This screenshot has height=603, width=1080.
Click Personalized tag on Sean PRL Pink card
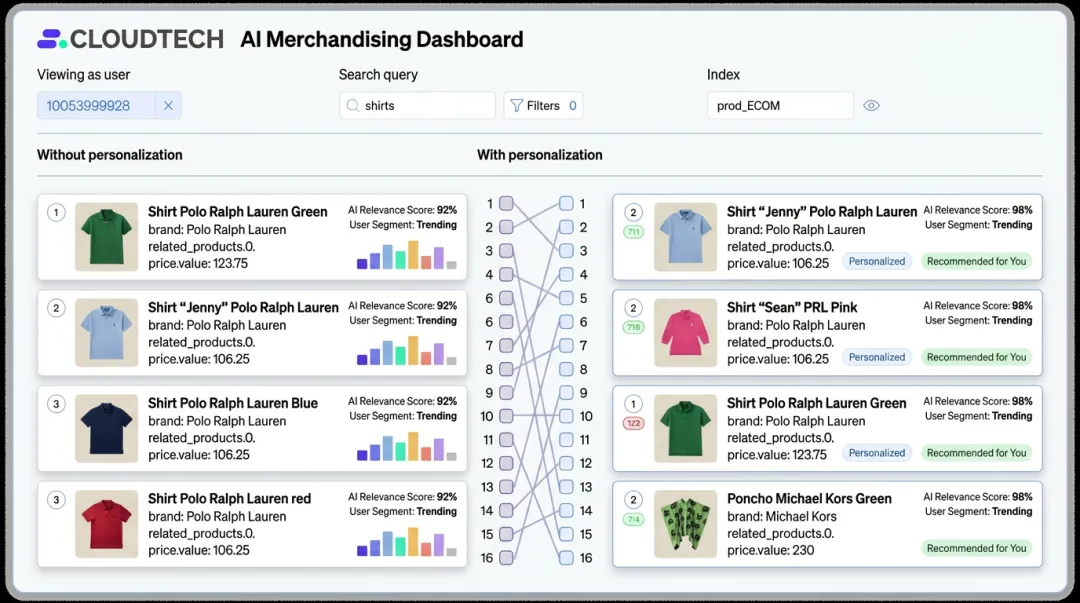click(x=877, y=357)
